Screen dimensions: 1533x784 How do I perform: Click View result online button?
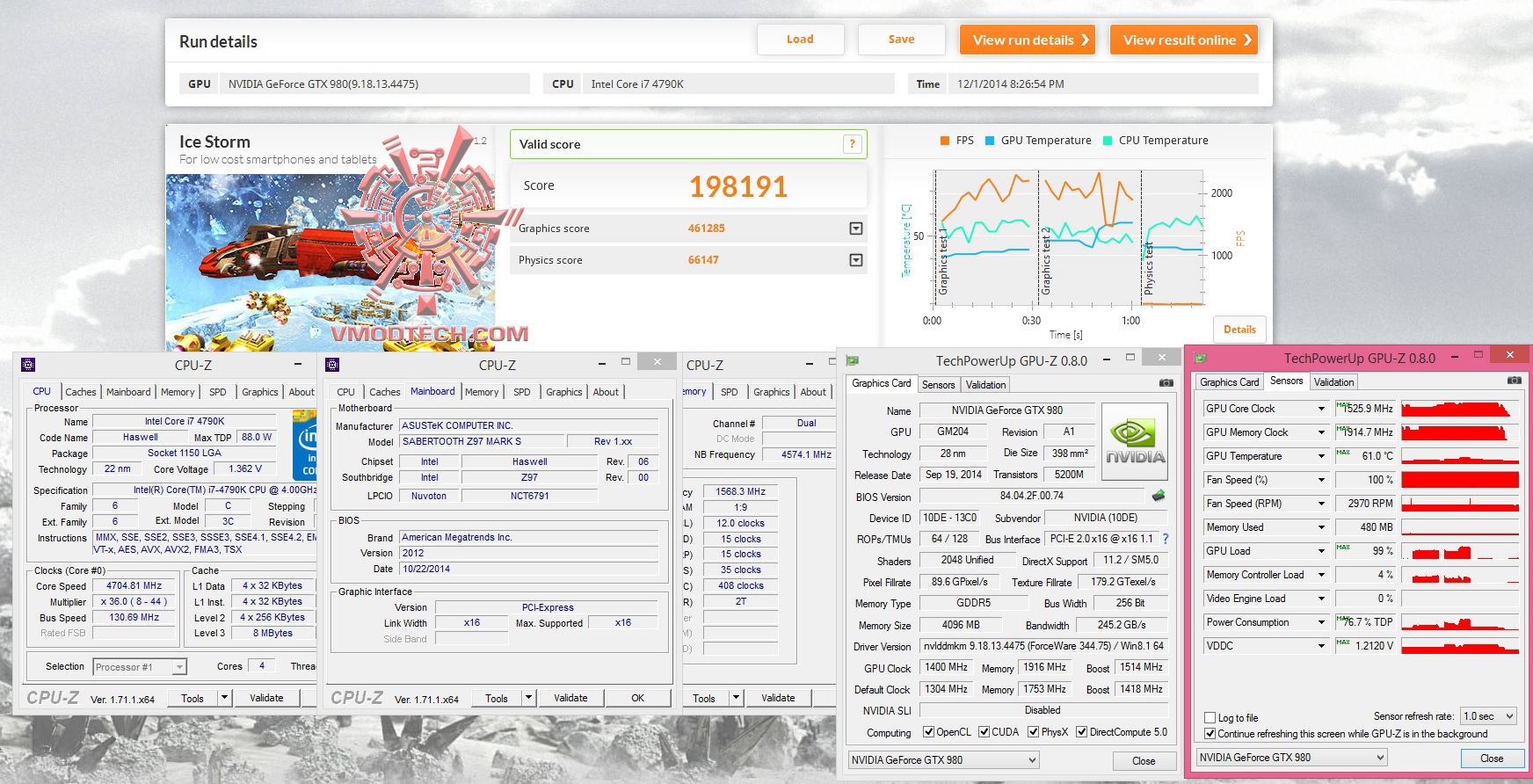click(x=1184, y=40)
